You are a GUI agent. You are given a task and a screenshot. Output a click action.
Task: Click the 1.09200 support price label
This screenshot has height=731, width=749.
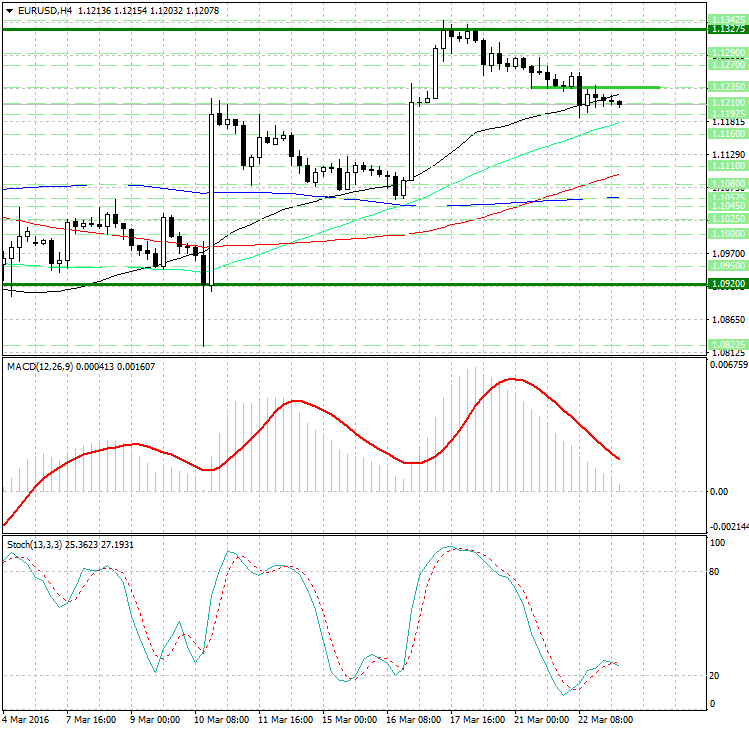click(728, 284)
